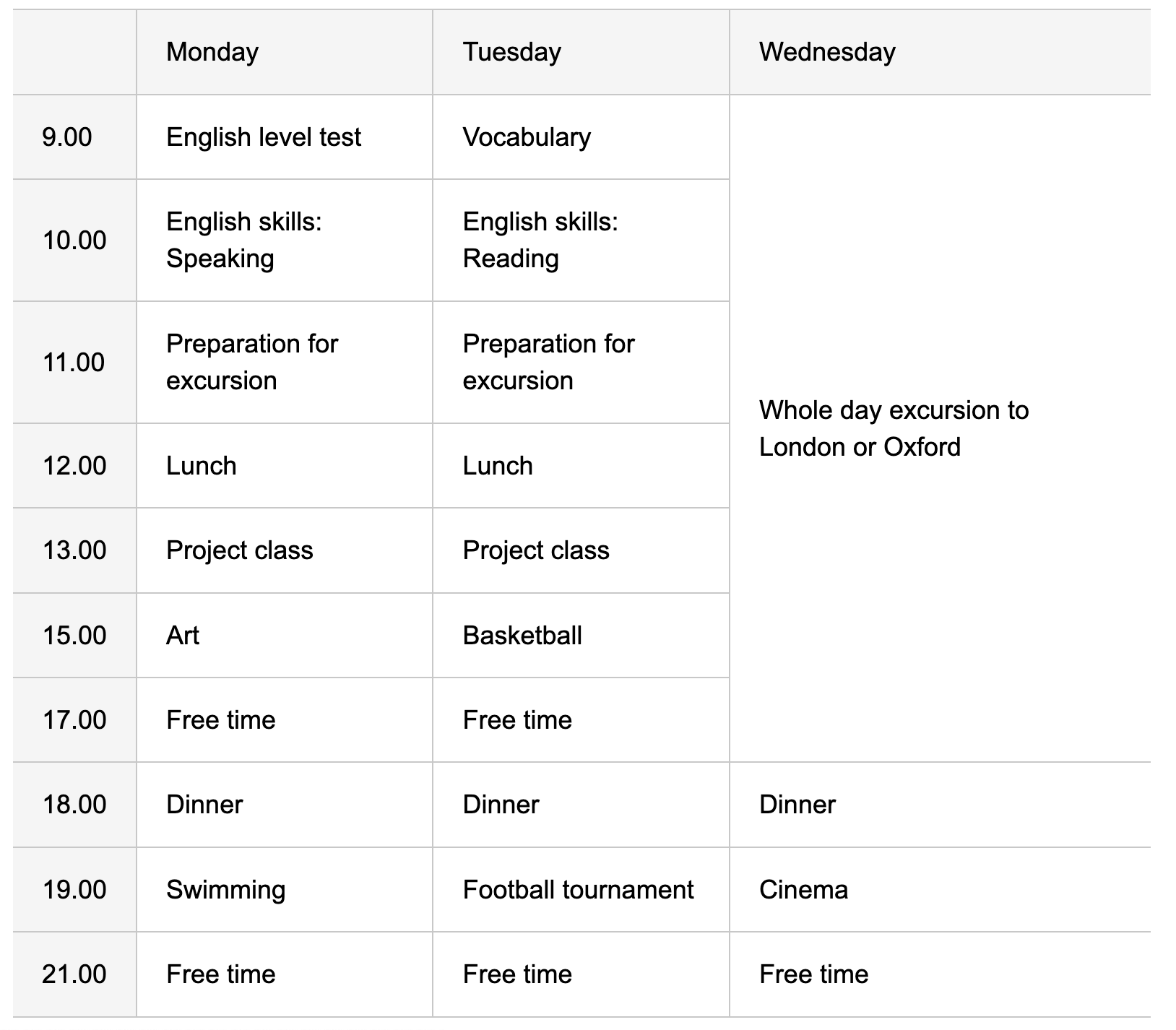
Task: Select the English skills: Speaking cell
Action: click(x=244, y=240)
